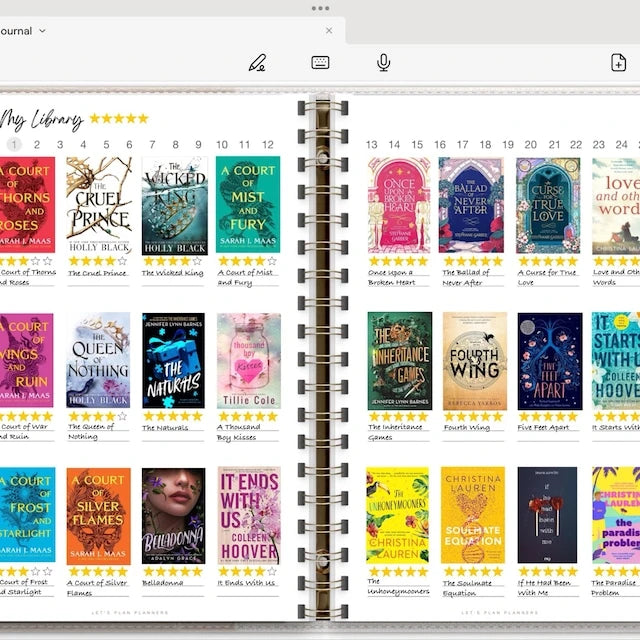Select the pen handwriting tool
Screen dimensions: 640x640
click(x=257, y=62)
